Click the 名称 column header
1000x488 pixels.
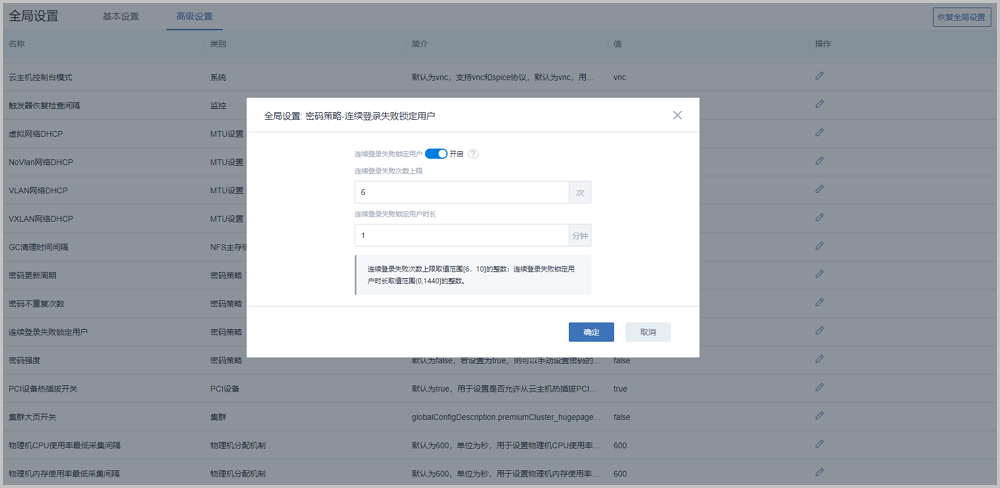[x=17, y=44]
